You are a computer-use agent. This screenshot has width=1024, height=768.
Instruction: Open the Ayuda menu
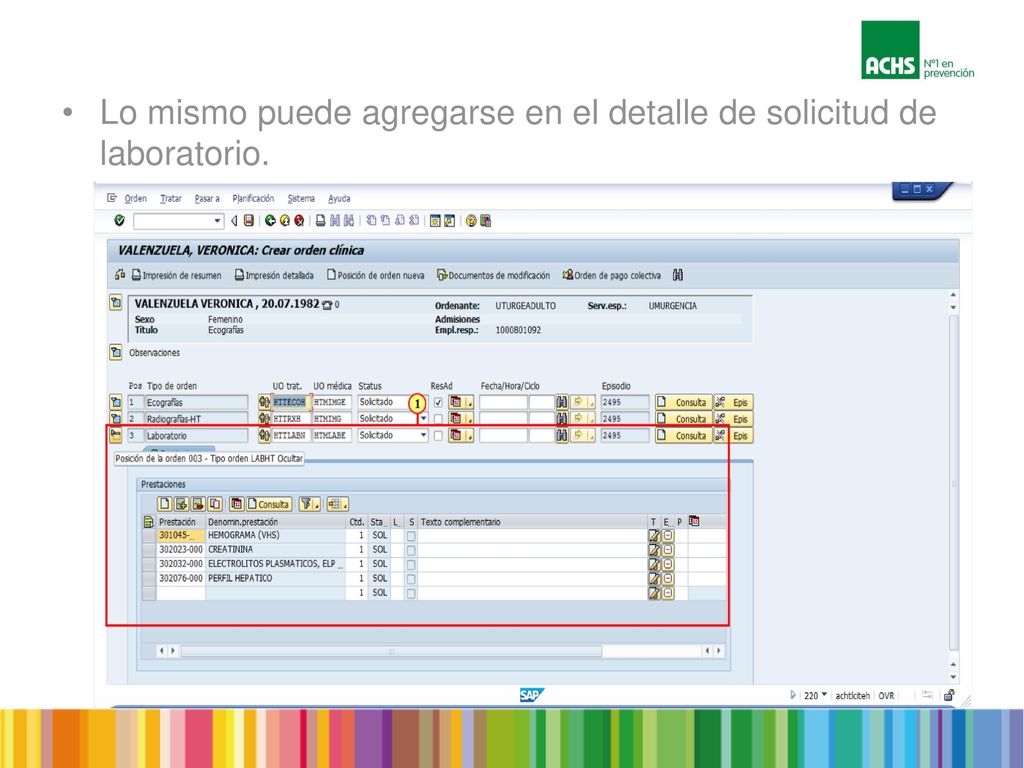(x=339, y=199)
